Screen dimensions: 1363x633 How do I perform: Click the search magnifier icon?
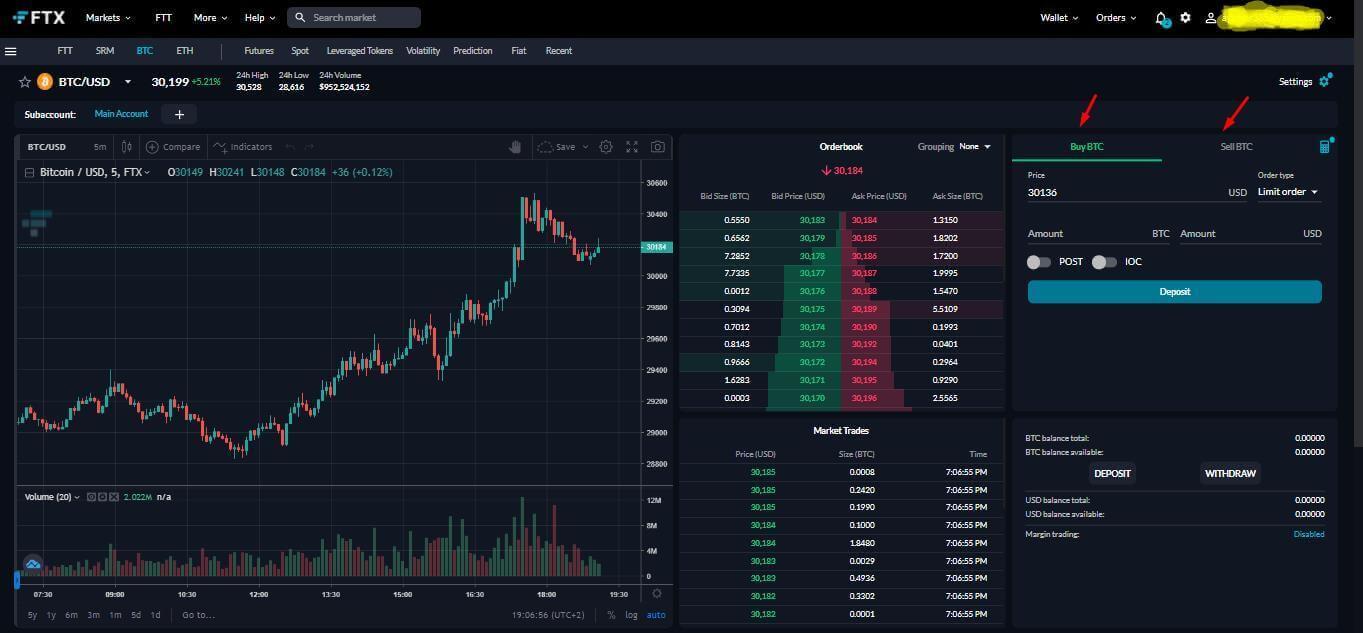pos(300,18)
